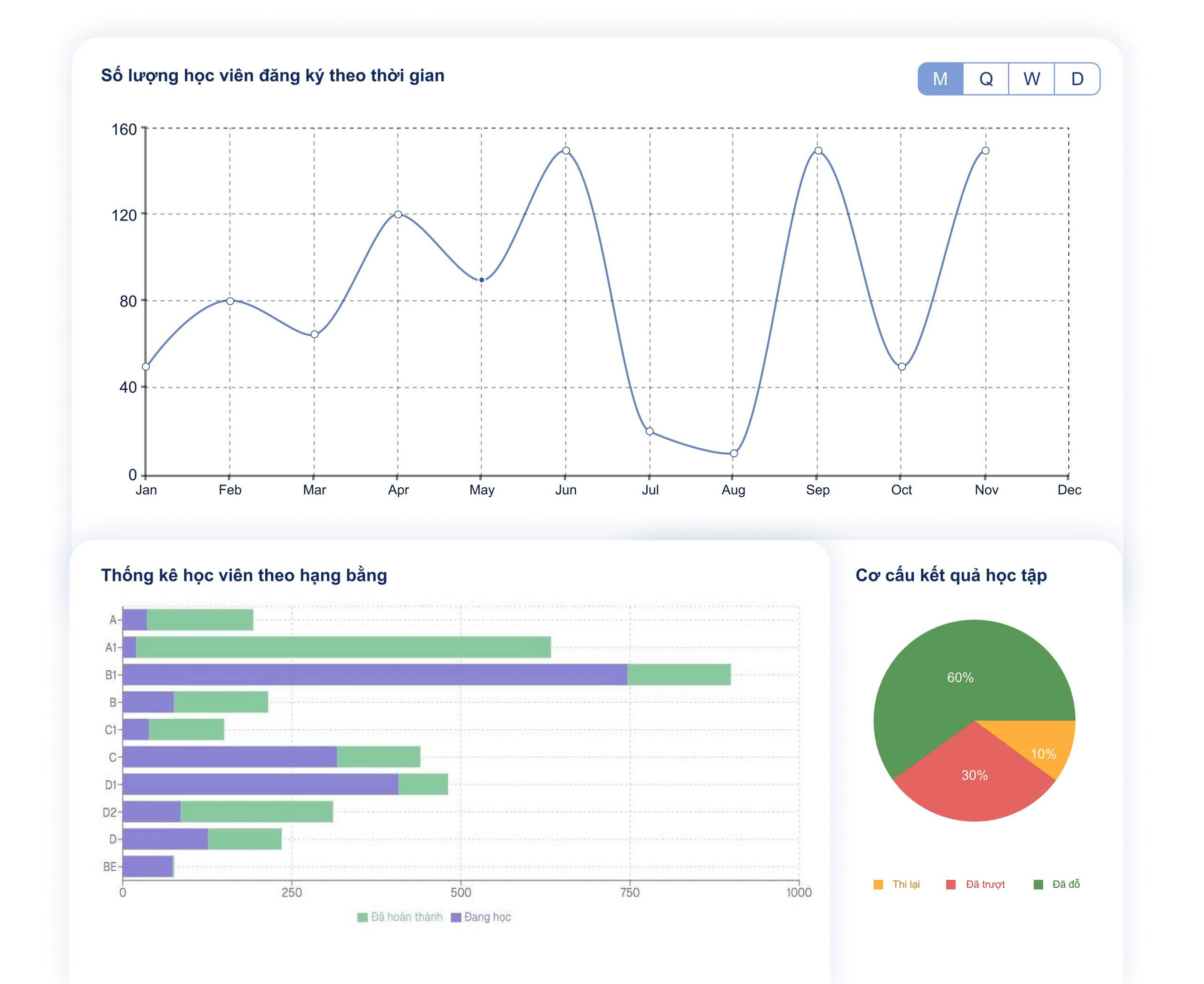Switch to the Q quarterly view
Screen dimensions: 1204x984
[x=986, y=79]
